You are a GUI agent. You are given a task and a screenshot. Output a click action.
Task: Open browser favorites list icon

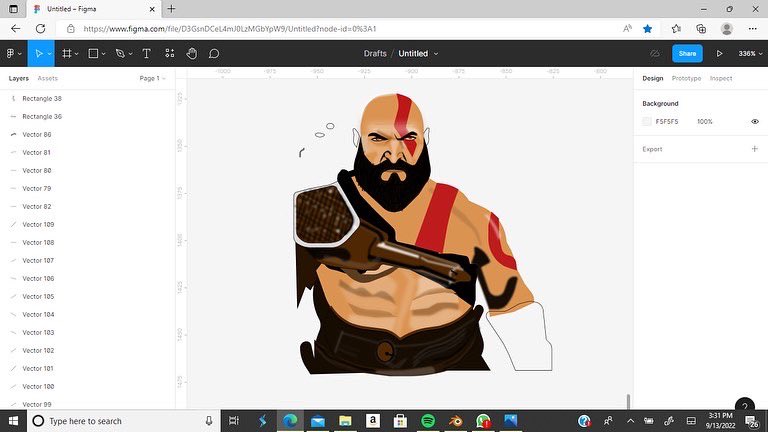coord(676,29)
